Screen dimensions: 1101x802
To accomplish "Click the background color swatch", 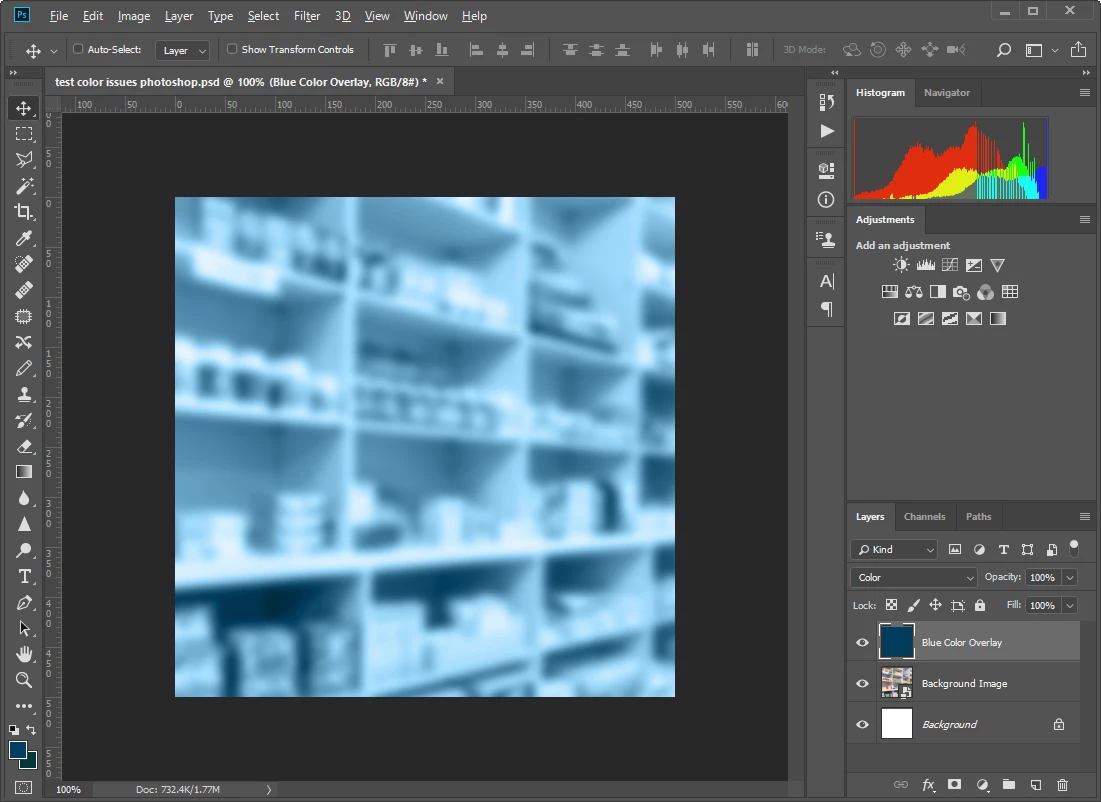I will (31, 763).
